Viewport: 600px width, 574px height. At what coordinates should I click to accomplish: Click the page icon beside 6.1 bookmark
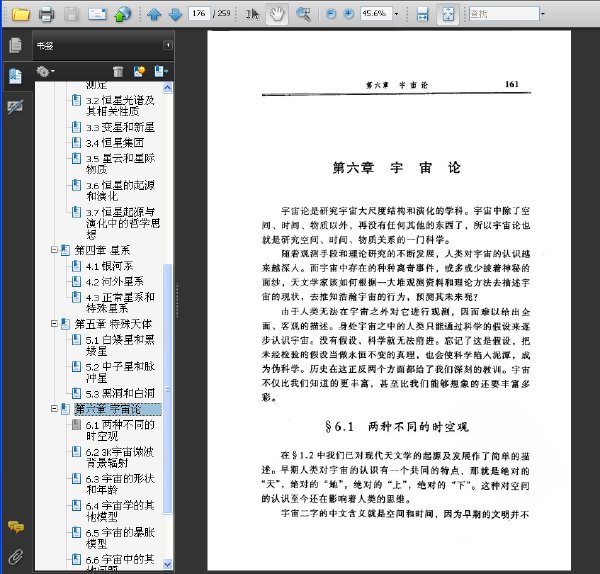coord(77,424)
